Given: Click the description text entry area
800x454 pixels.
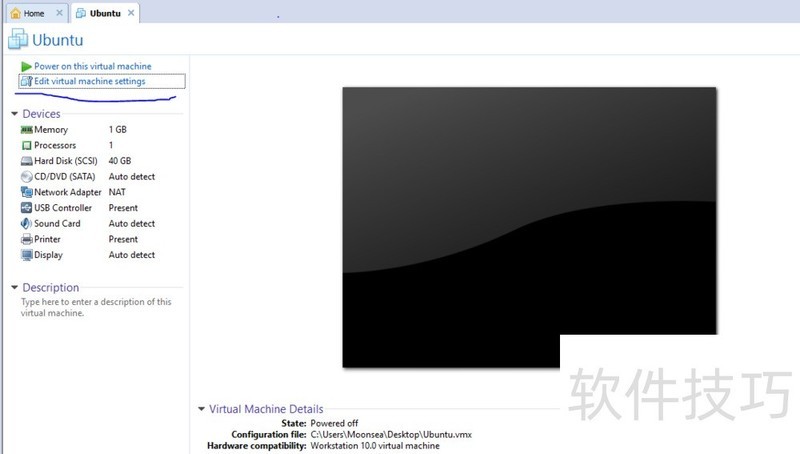Looking at the screenshot, I should tap(96, 307).
